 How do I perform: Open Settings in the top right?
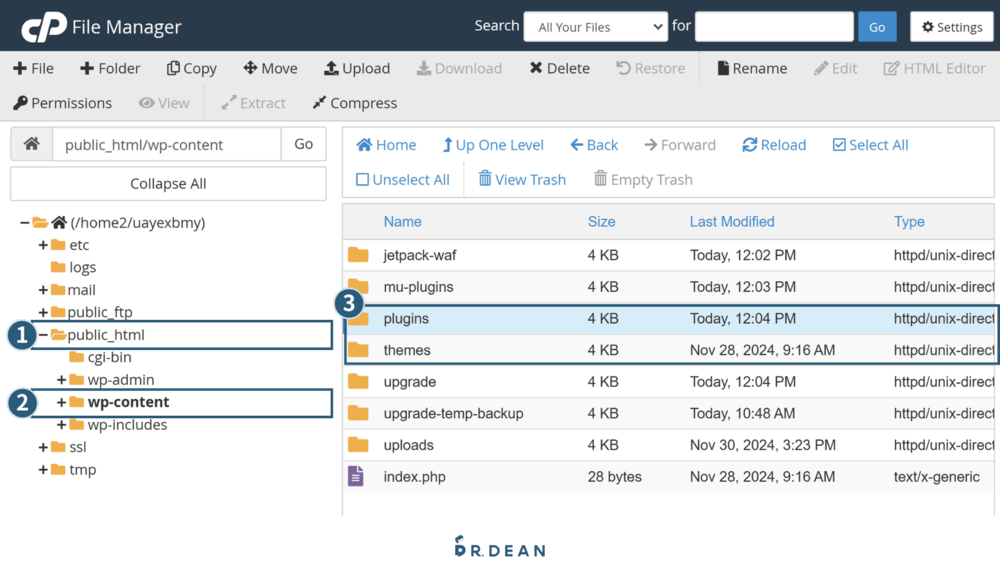[951, 27]
